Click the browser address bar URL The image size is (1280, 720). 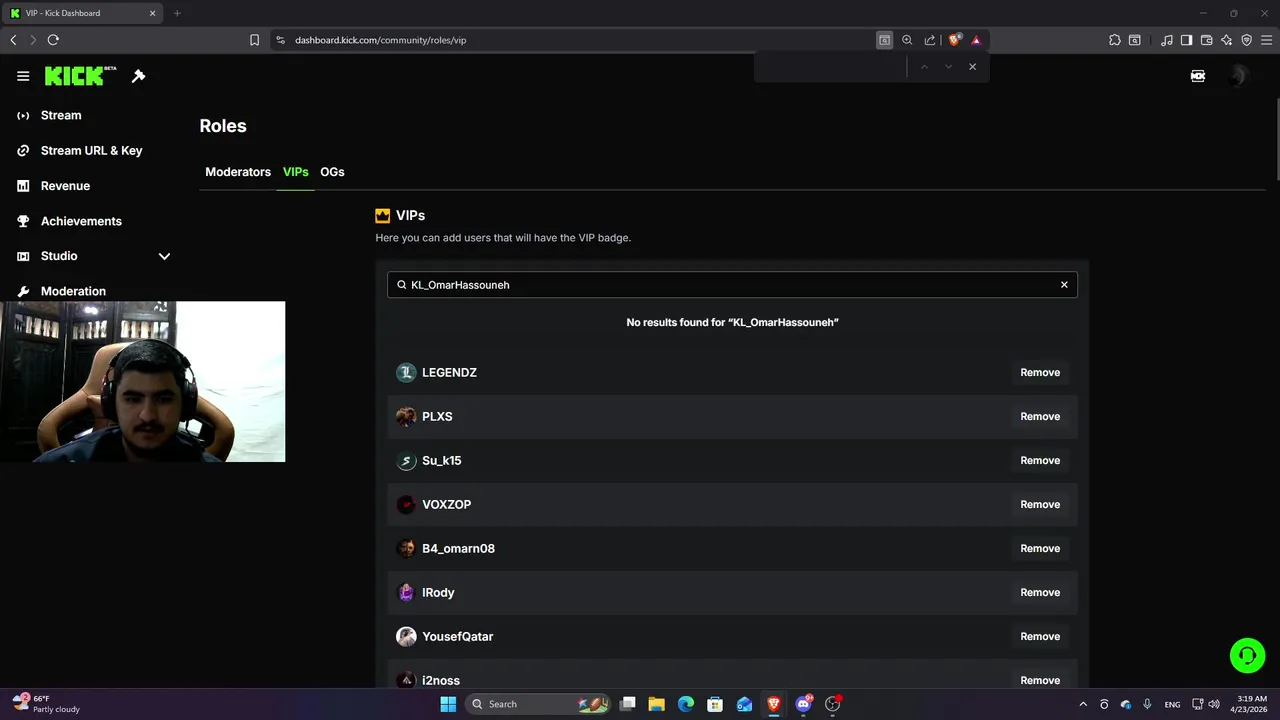coord(380,40)
